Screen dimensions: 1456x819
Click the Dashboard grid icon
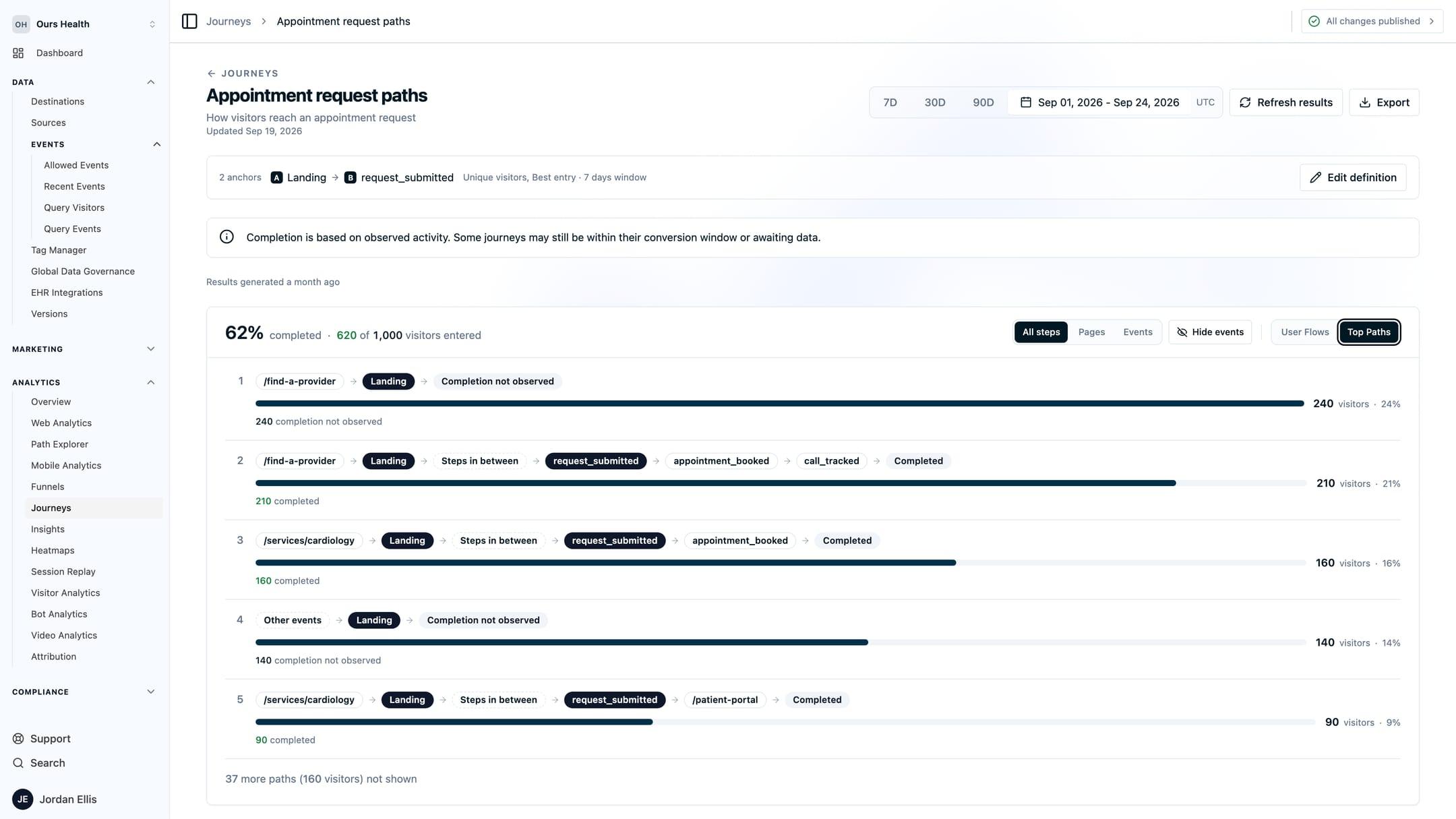click(18, 53)
